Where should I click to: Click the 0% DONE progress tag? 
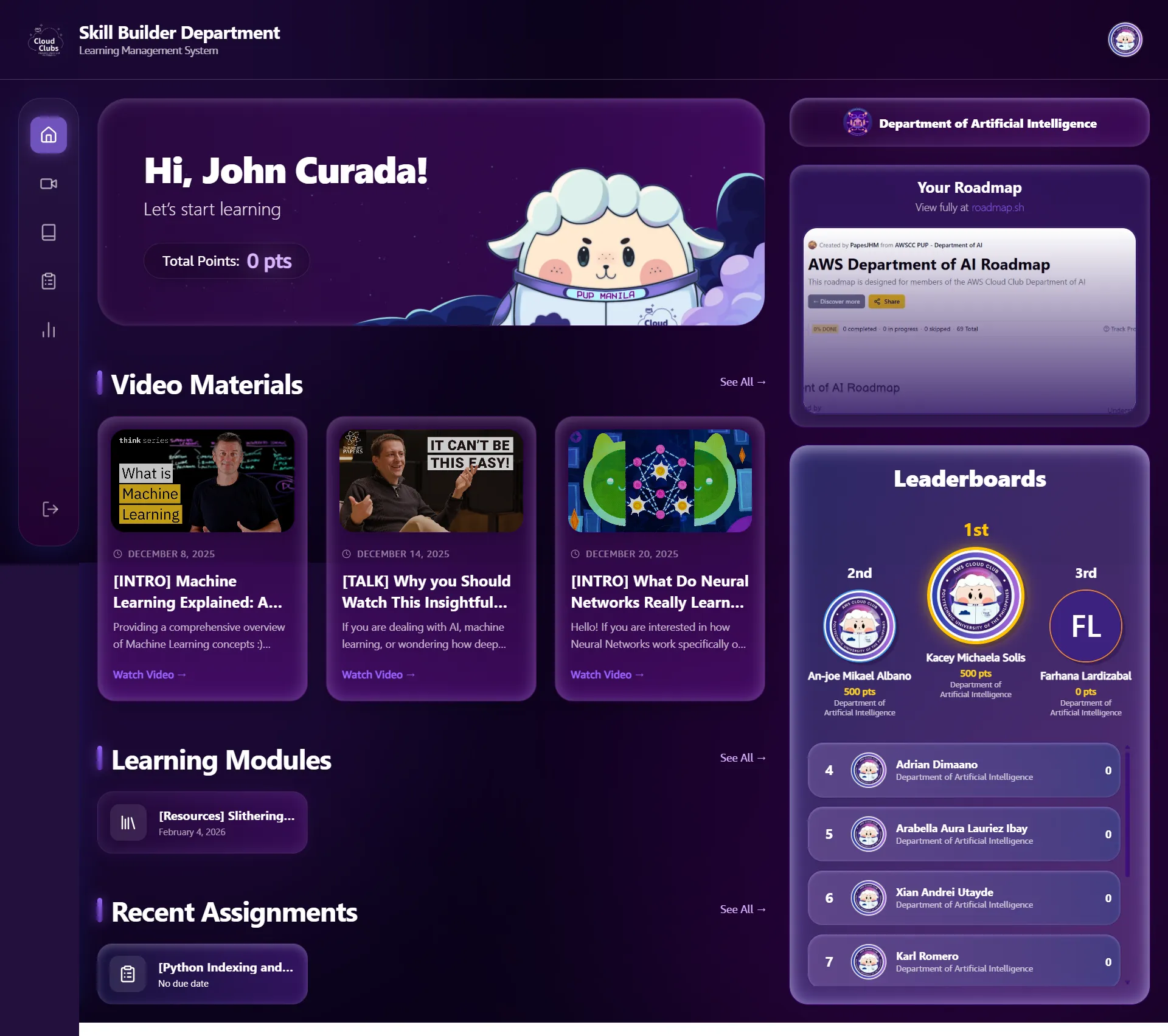[825, 329]
